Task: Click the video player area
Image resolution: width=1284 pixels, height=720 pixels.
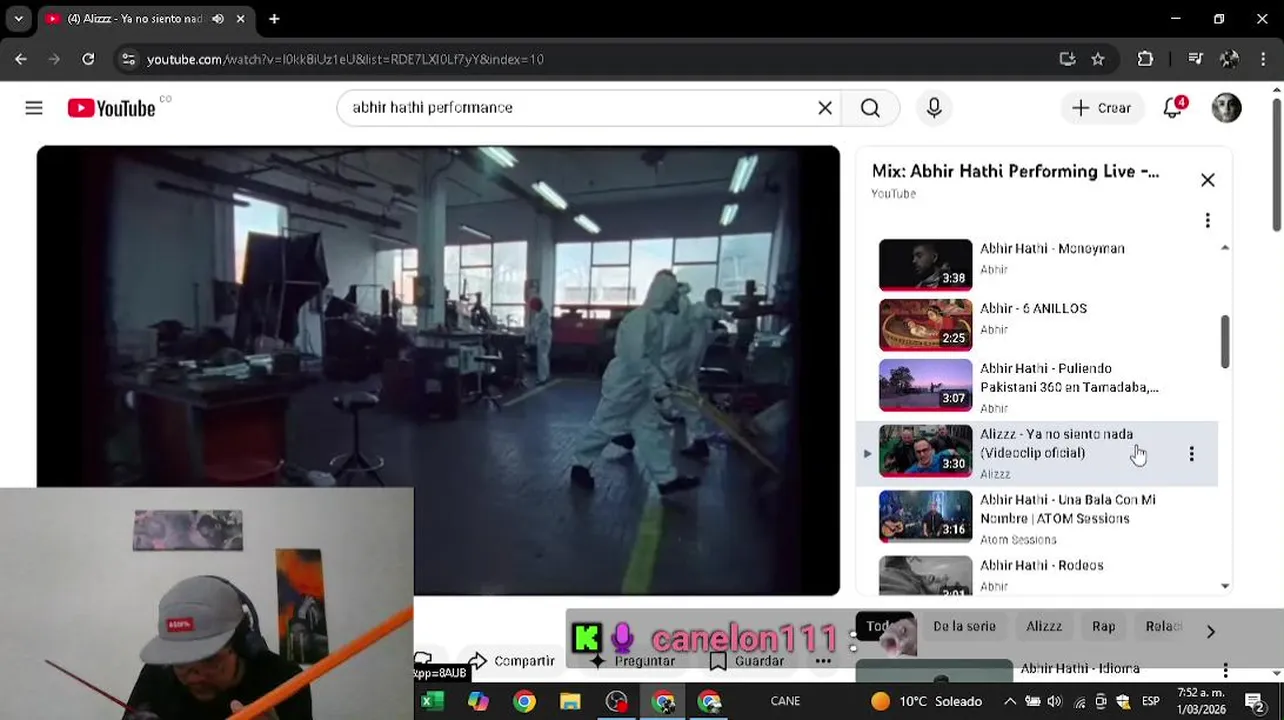Action: click(438, 370)
